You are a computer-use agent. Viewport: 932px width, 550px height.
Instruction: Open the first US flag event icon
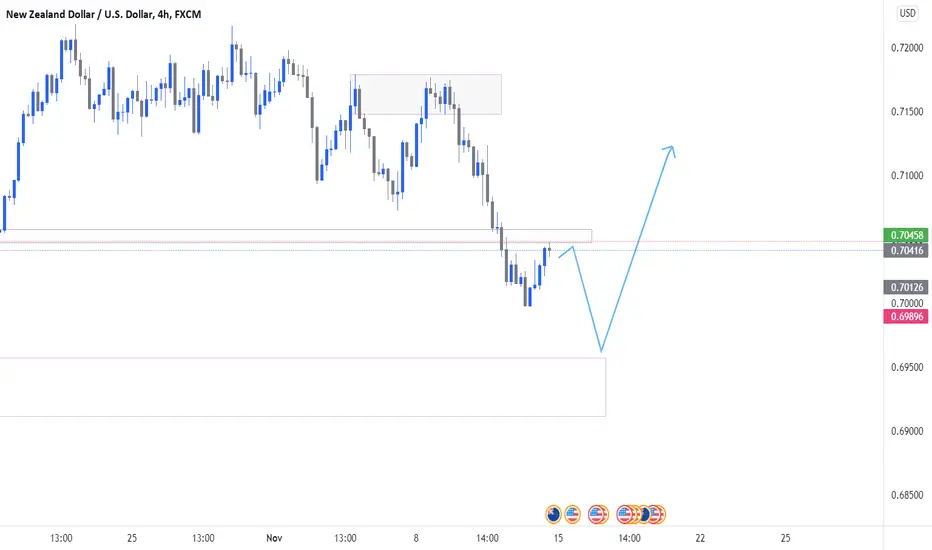(x=572, y=514)
